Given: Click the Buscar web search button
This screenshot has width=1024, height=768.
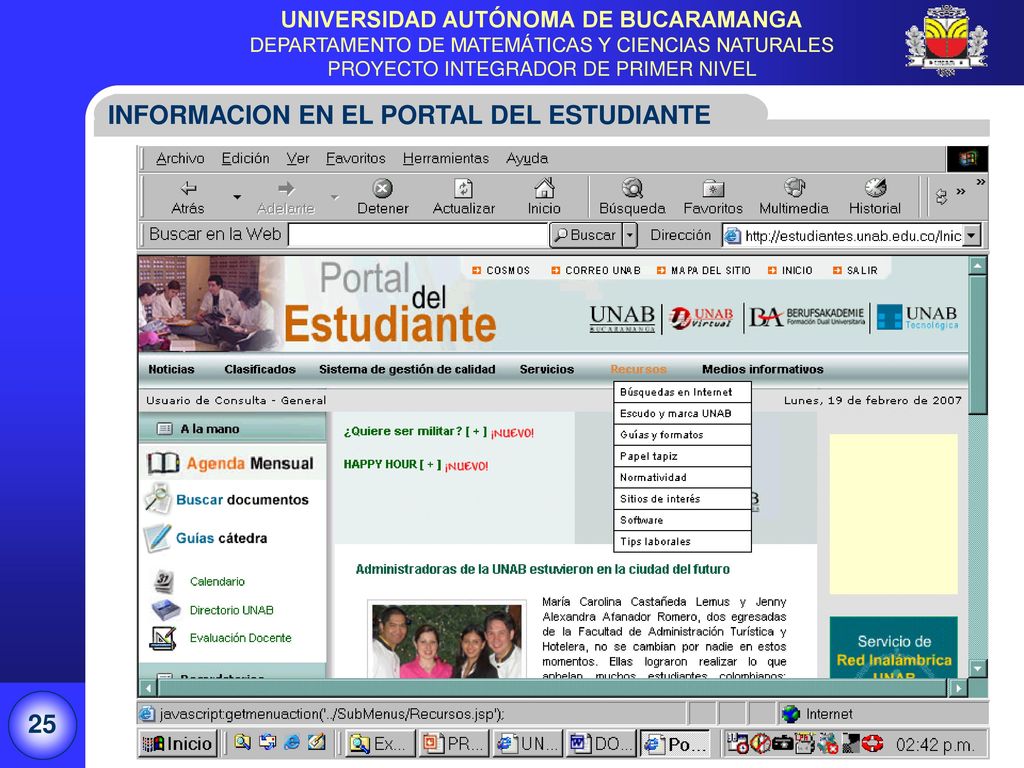Looking at the screenshot, I should (x=586, y=235).
